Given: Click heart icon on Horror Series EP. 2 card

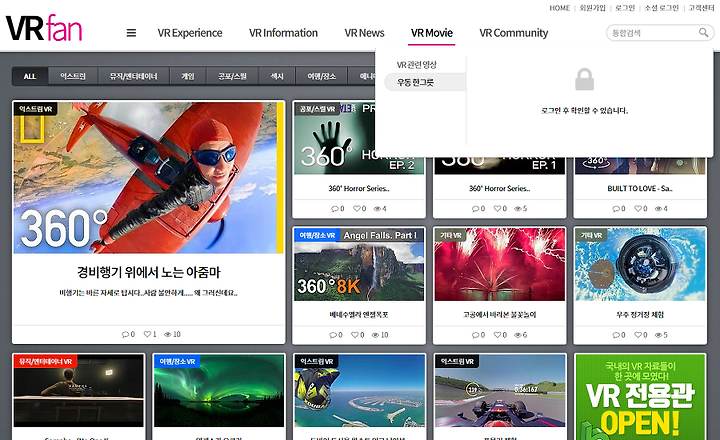Looking at the screenshot, I should tap(357, 209).
